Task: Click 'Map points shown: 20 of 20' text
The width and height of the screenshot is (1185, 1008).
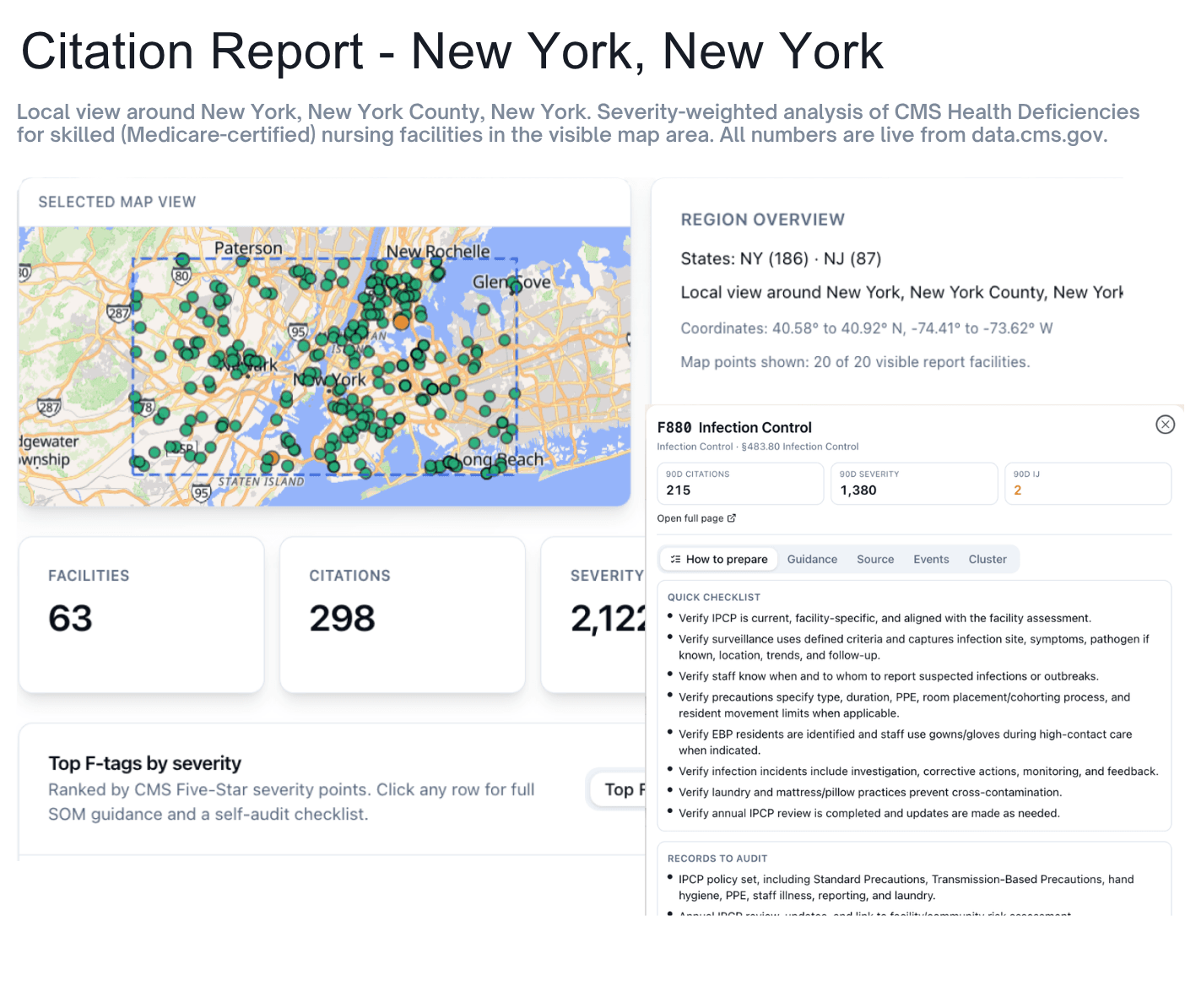Action: pos(855,362)
